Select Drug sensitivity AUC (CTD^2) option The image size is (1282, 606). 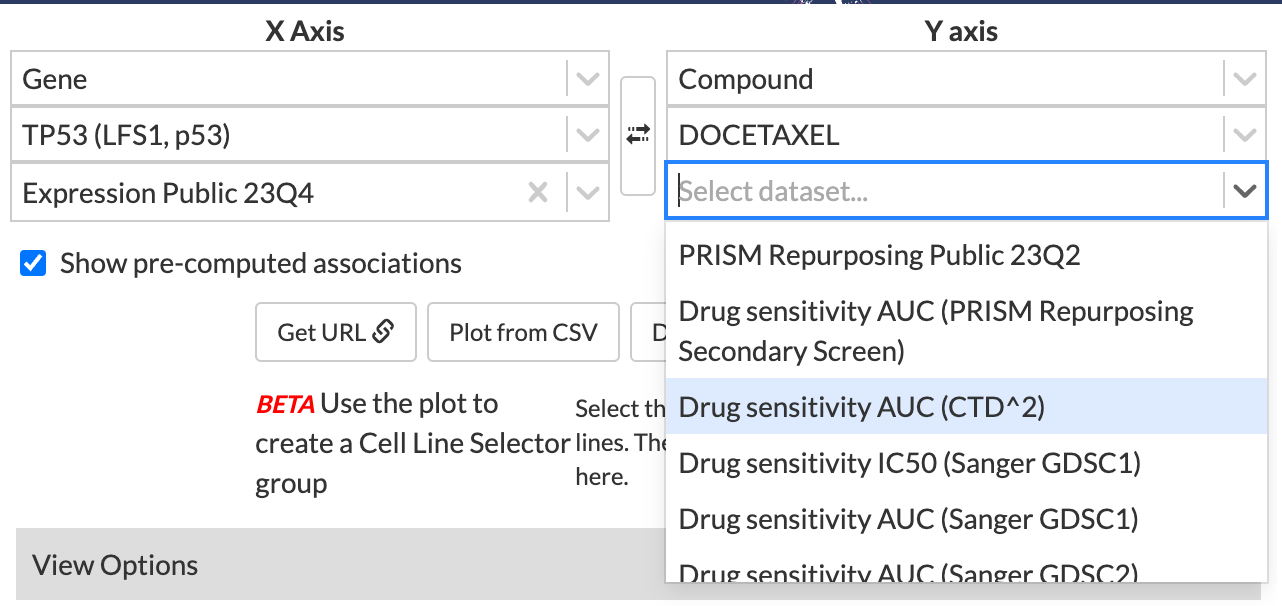[861, 407]
